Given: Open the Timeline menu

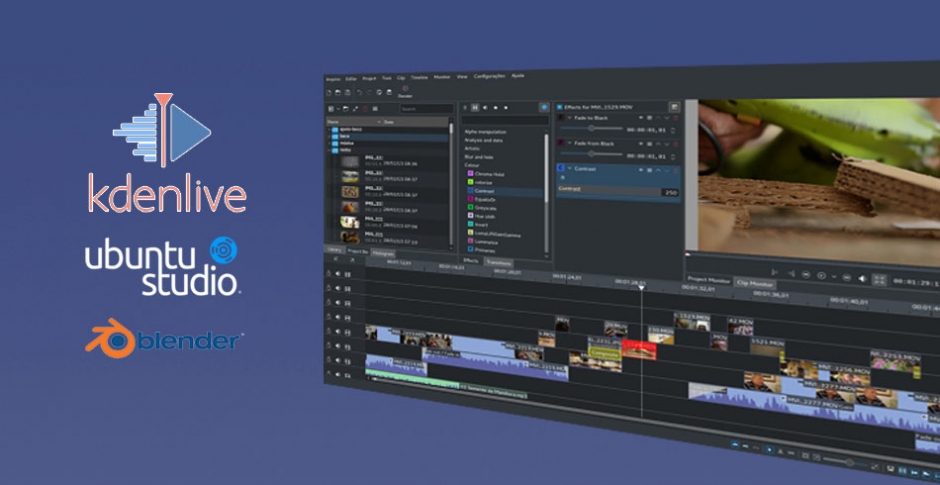Looking at the screenshot, I should tap(419, 78).
